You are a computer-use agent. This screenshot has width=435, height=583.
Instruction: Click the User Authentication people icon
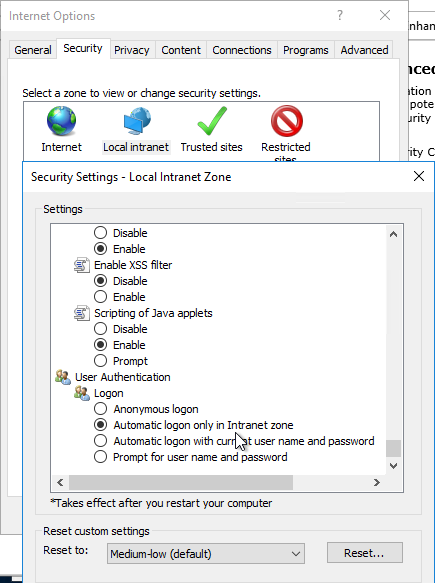click(x=63, y=377)
